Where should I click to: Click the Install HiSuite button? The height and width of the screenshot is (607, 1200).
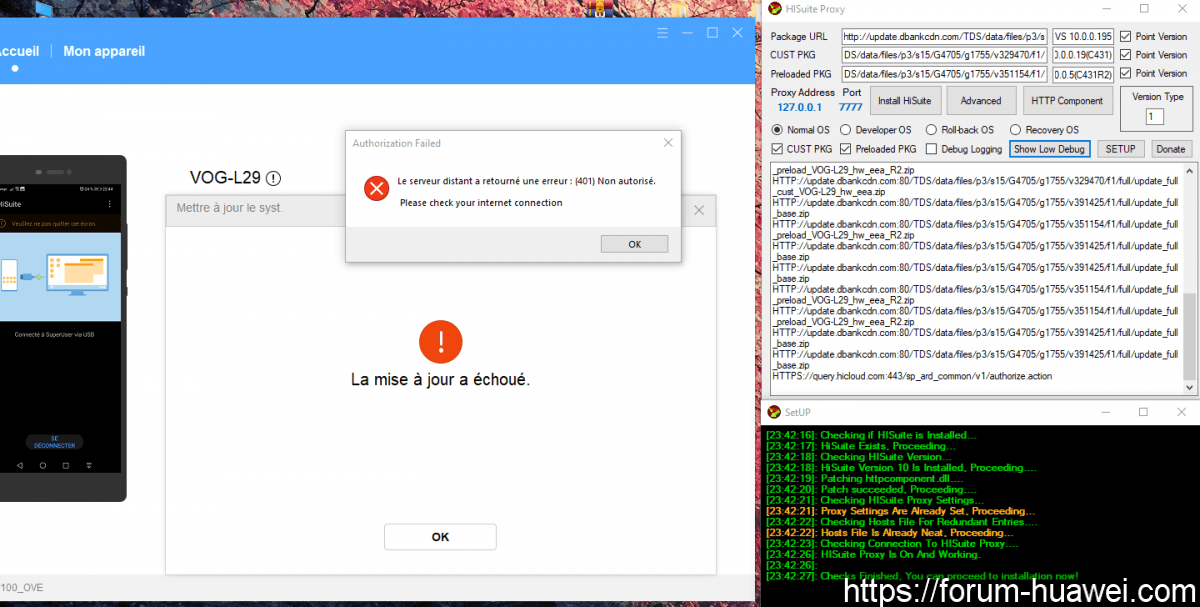pyautogui.click(x=904, y=100)
